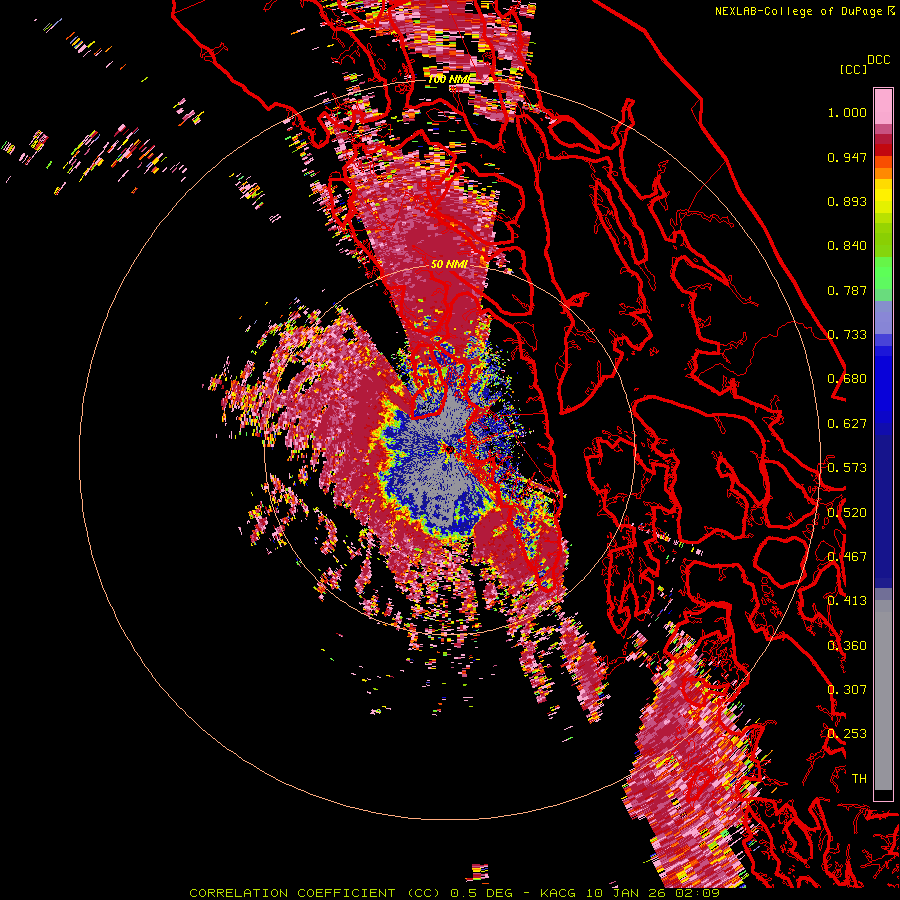Click the 100 NMI range ring label

449,79
